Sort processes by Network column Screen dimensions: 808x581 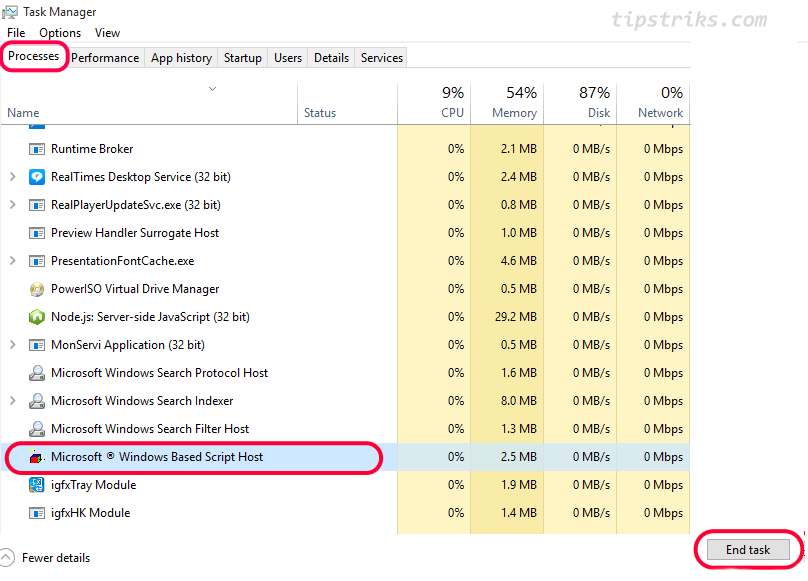[653, 103]
